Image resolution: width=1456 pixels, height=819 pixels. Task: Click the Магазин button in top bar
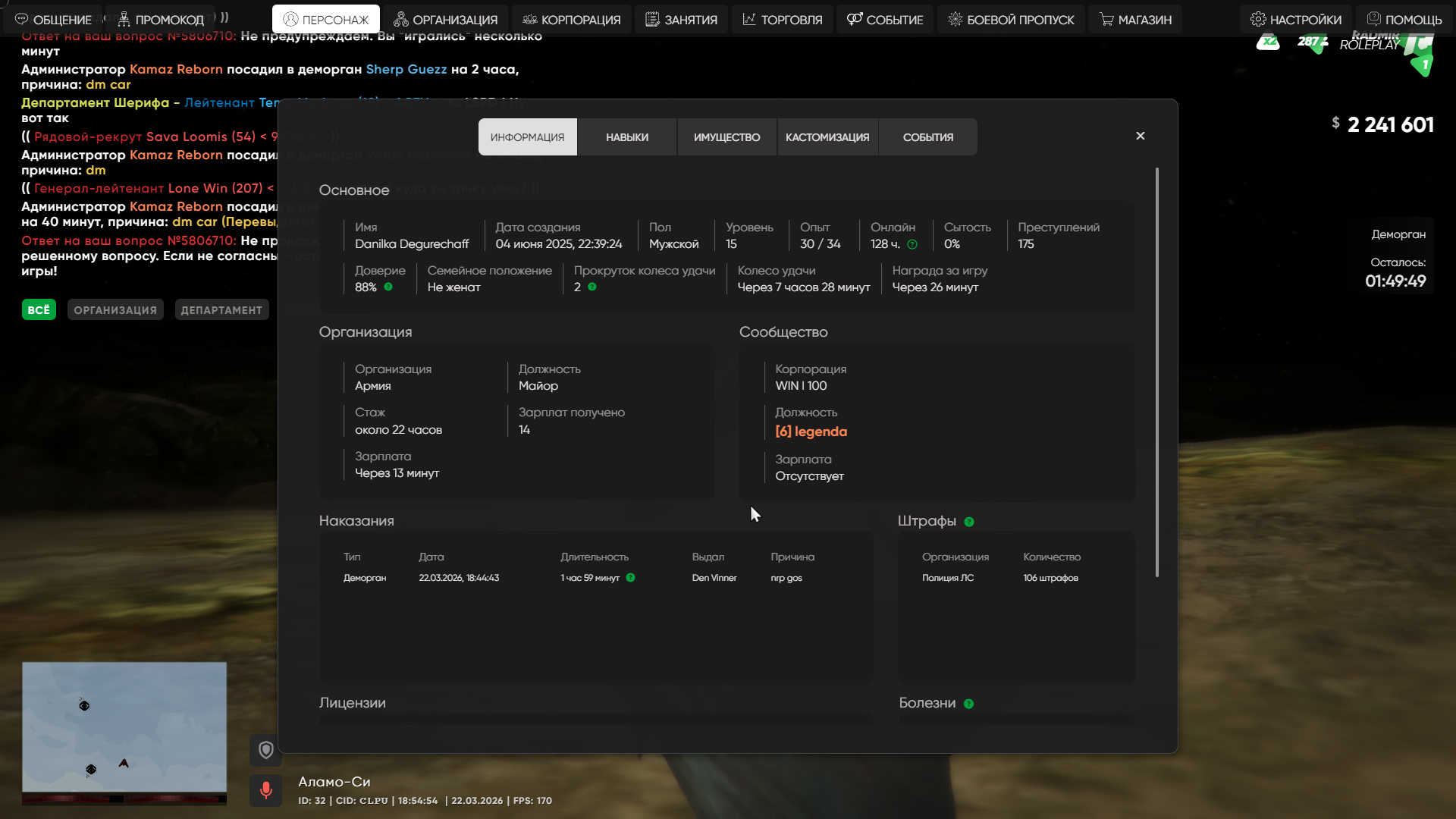point(1136,19)
